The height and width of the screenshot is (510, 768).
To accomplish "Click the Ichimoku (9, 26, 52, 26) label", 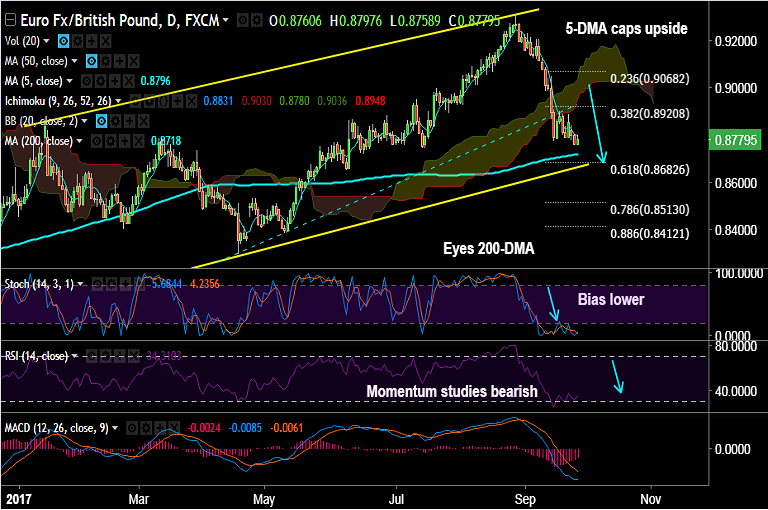I will click(x=58, y=101).
